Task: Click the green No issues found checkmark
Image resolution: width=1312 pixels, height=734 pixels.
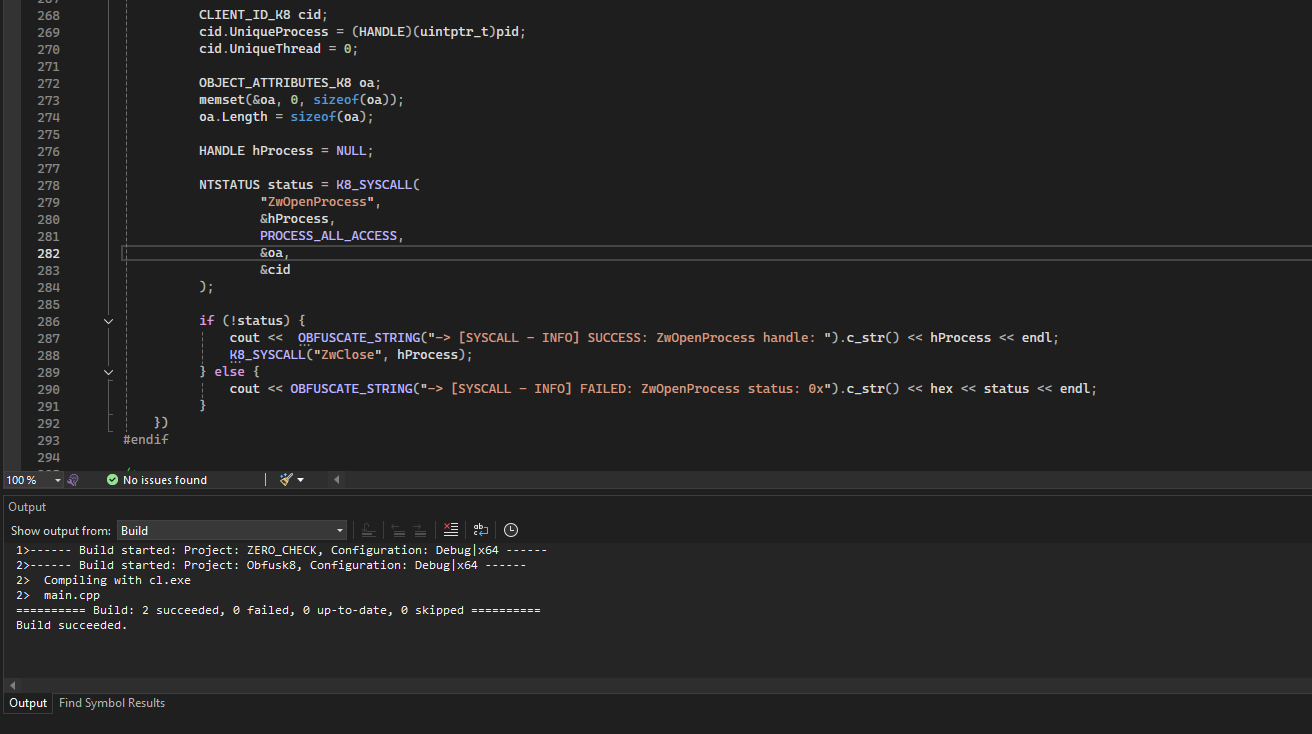Action: pyautogui.click(x=112, y=480)
